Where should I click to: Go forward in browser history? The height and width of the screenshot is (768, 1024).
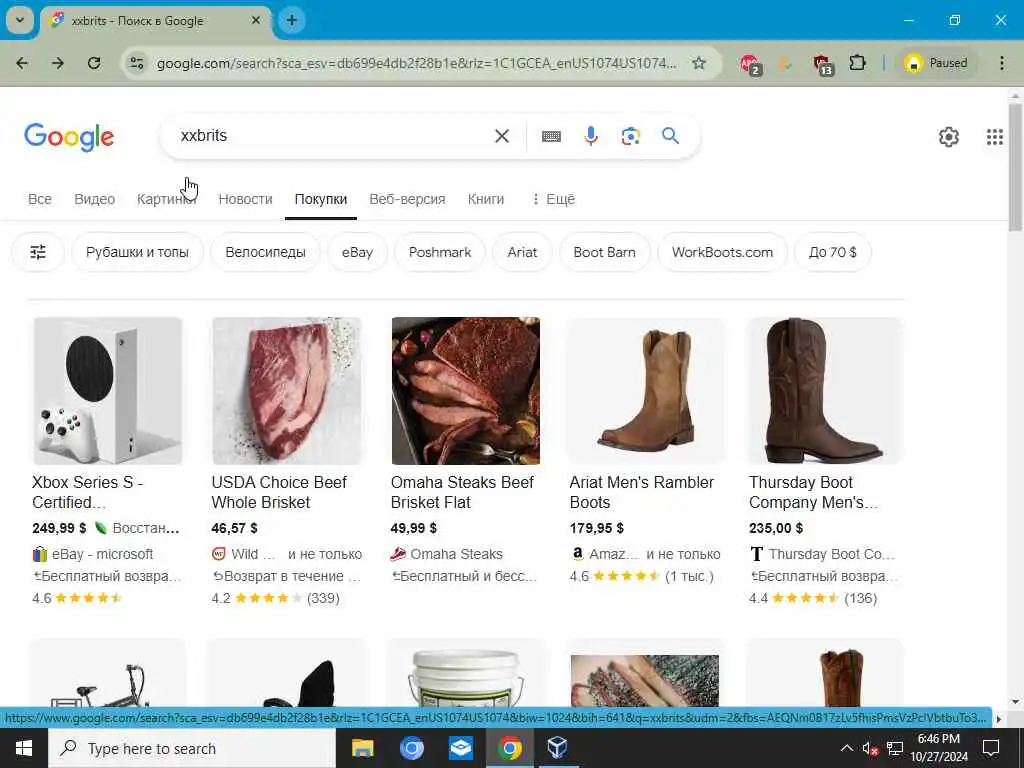point(58,63)
